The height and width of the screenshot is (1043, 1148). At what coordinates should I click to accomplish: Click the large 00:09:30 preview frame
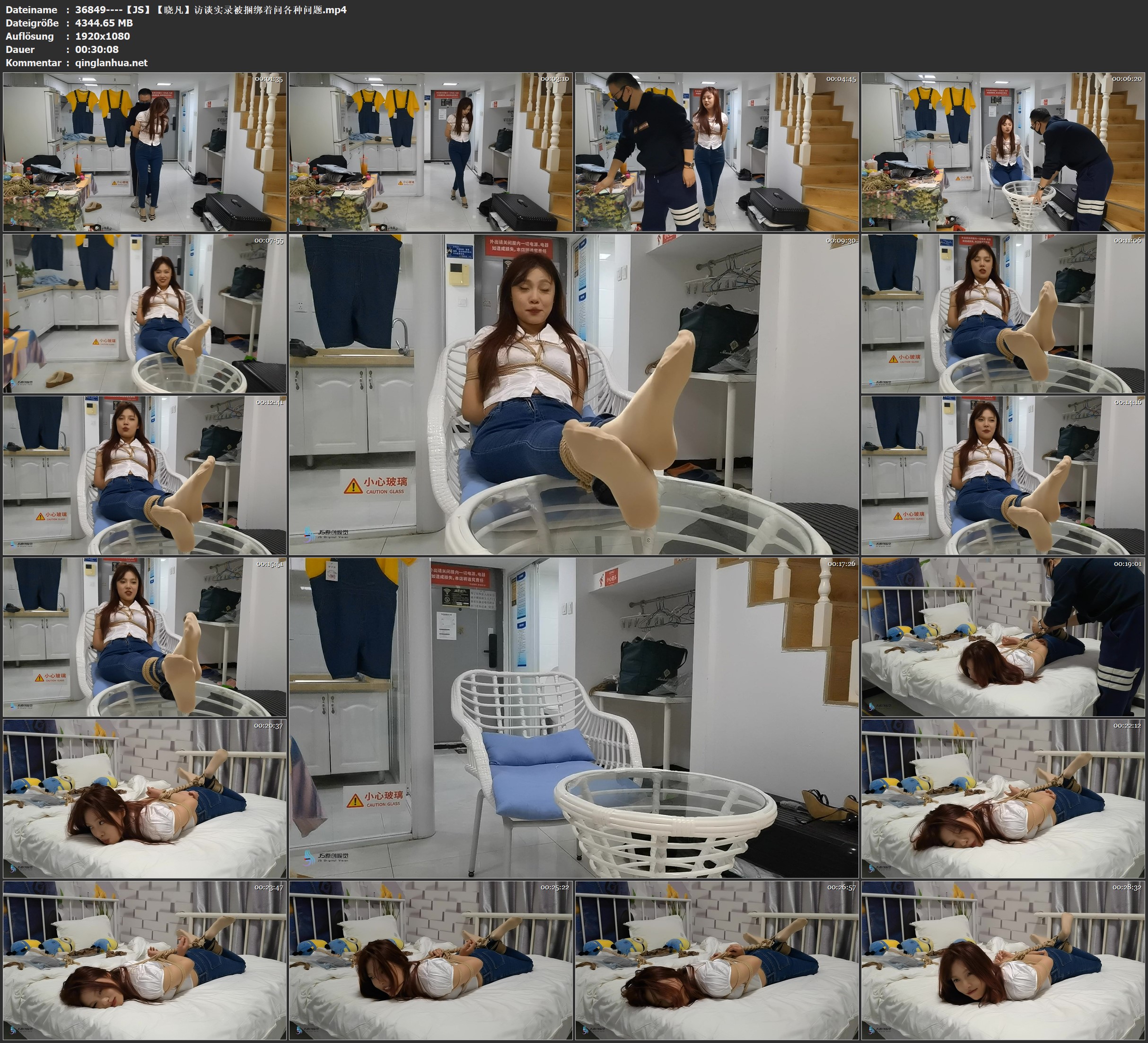click(573, 394)
